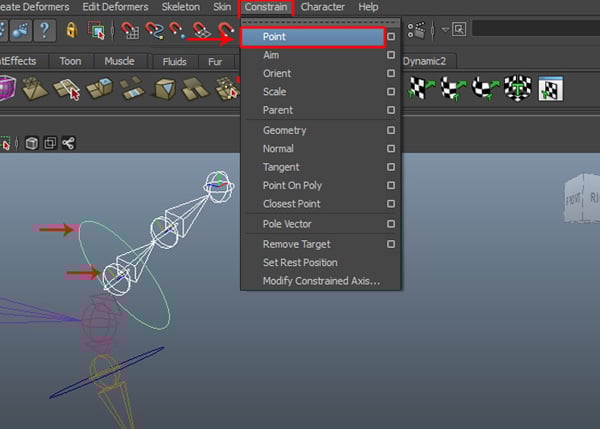The height and width of the screenshot is (429, 600).
Task: Open the option box for Point constraint
Action: pyautogui.click(x=391, y=37)
